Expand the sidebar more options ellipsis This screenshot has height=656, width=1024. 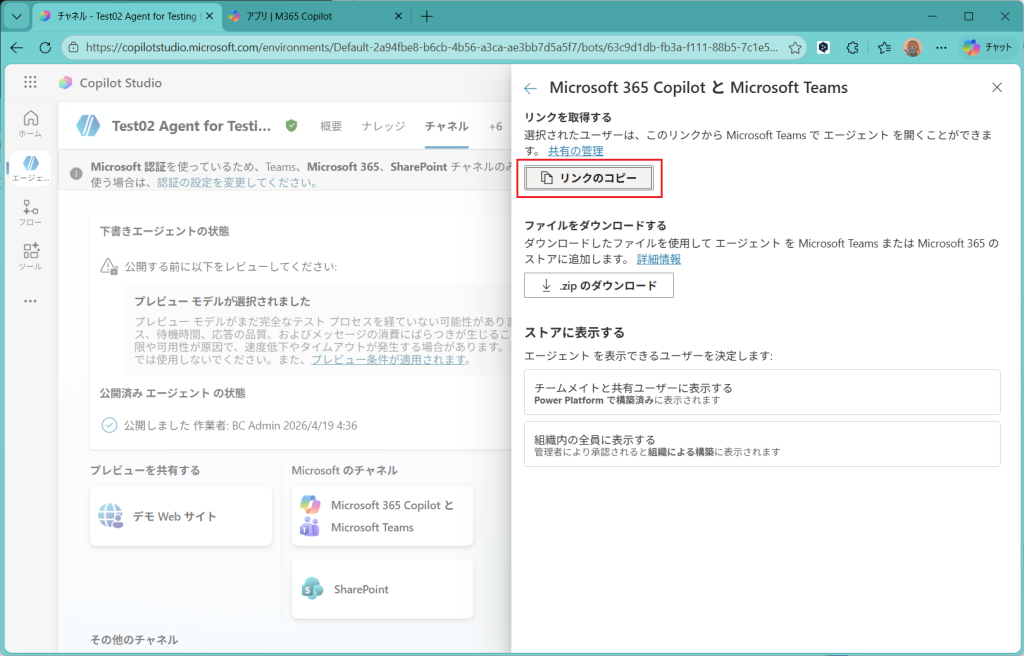pos(30,301)
